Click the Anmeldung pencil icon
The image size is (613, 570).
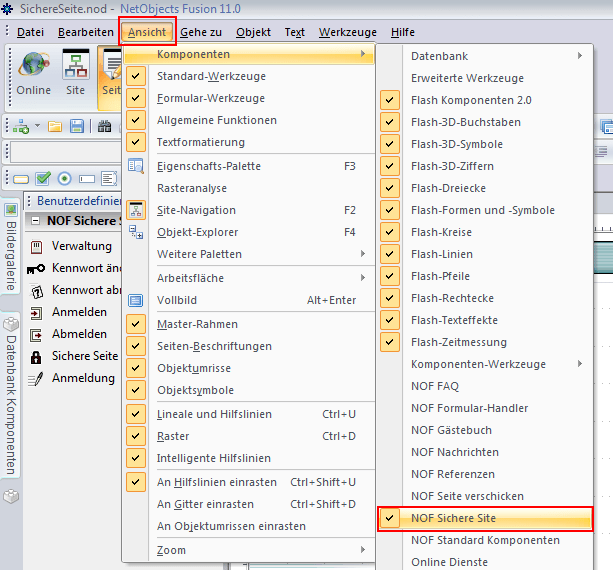(x=36, y=378)
